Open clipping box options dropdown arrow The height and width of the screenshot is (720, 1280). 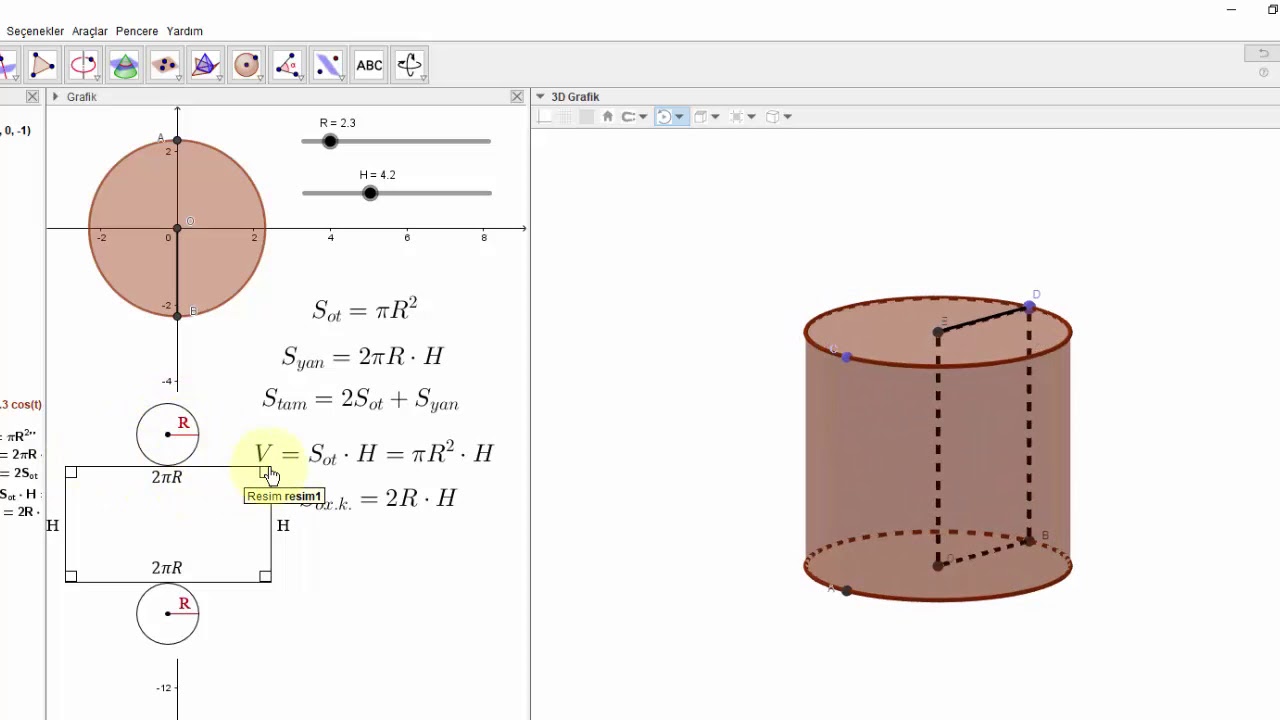click(715, 117)
